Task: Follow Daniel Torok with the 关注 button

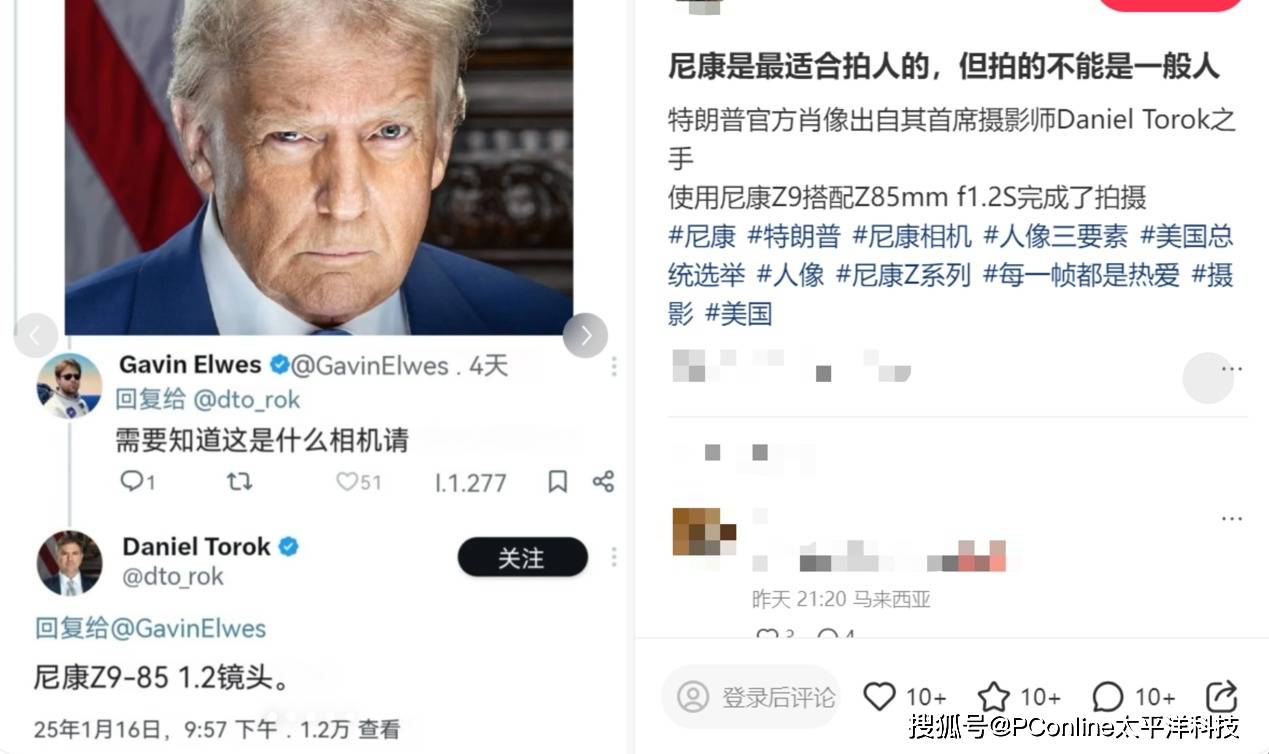Action: click(522, 557)
